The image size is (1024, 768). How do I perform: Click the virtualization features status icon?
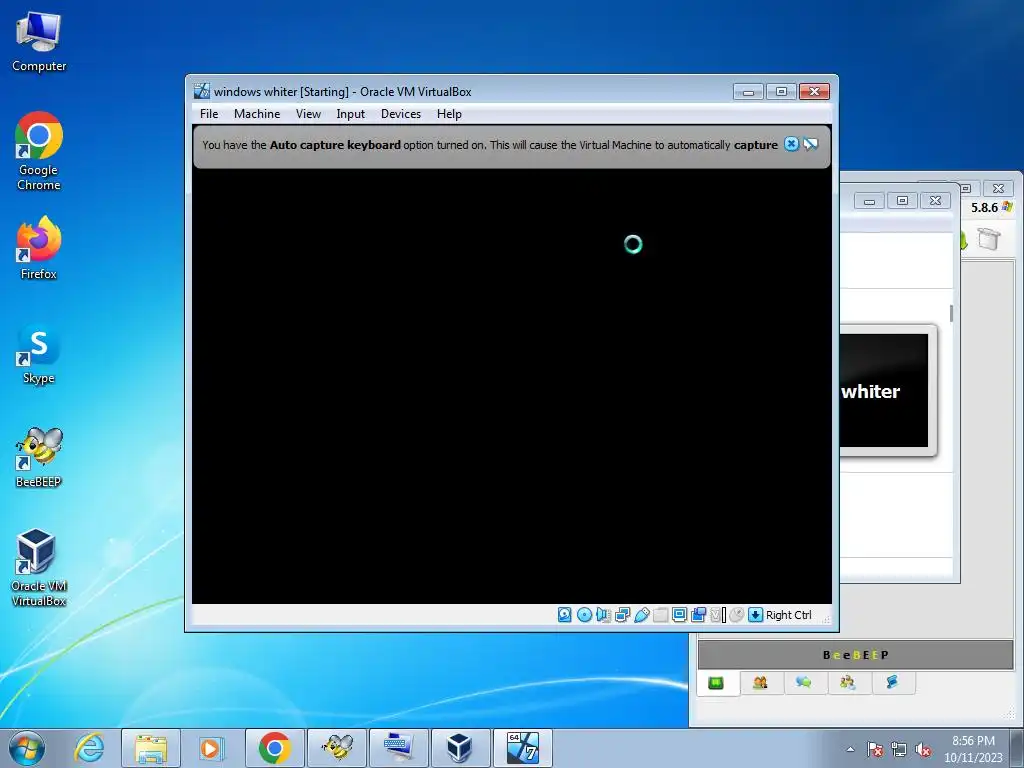coord(717,615)
